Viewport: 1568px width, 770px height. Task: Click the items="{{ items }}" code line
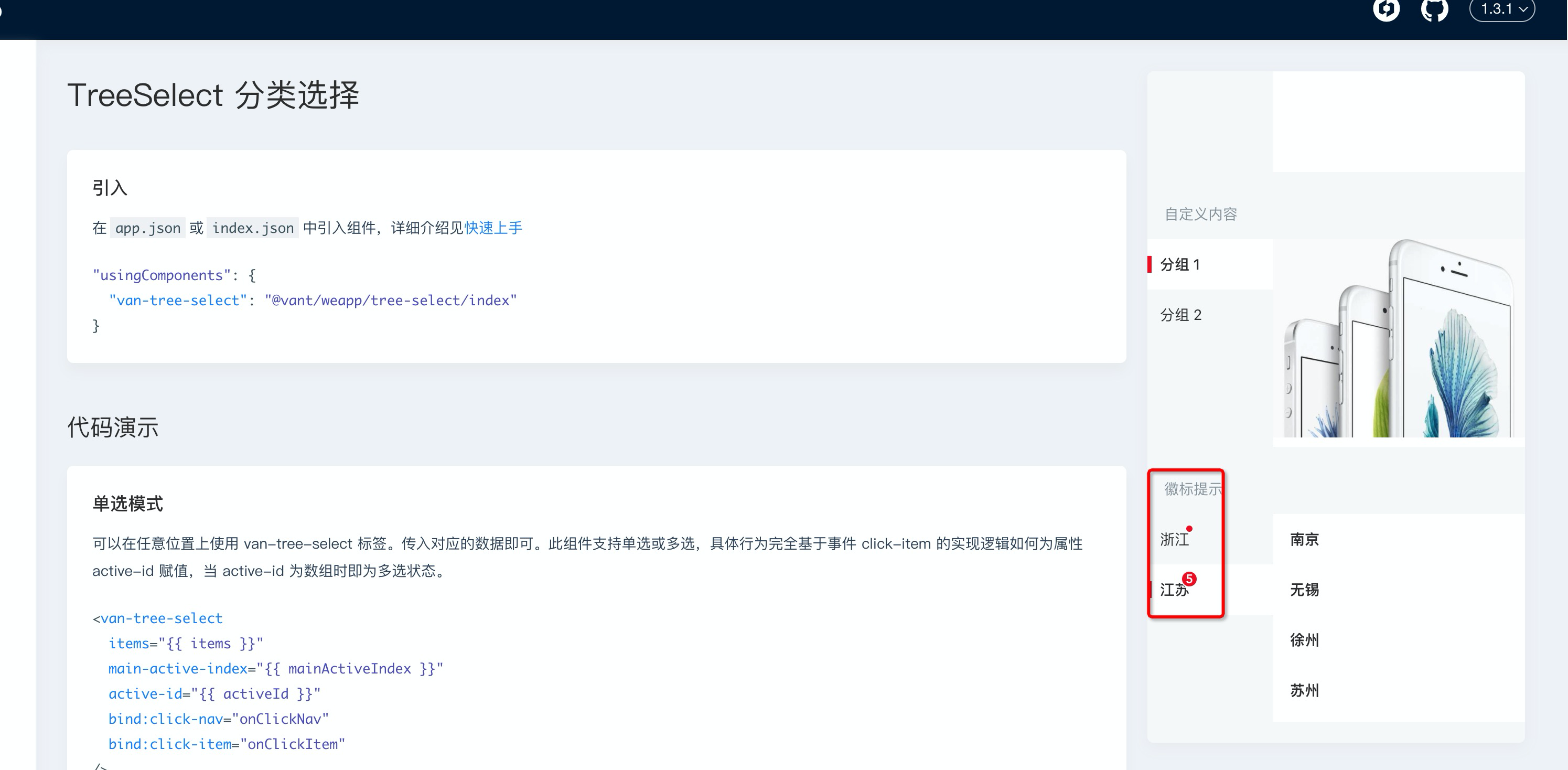click(x=186, y=644)
